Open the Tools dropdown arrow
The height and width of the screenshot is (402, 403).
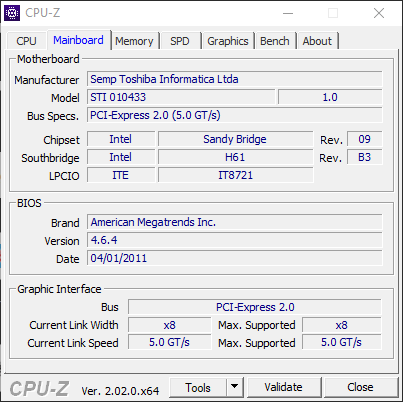tap(235, 387)
